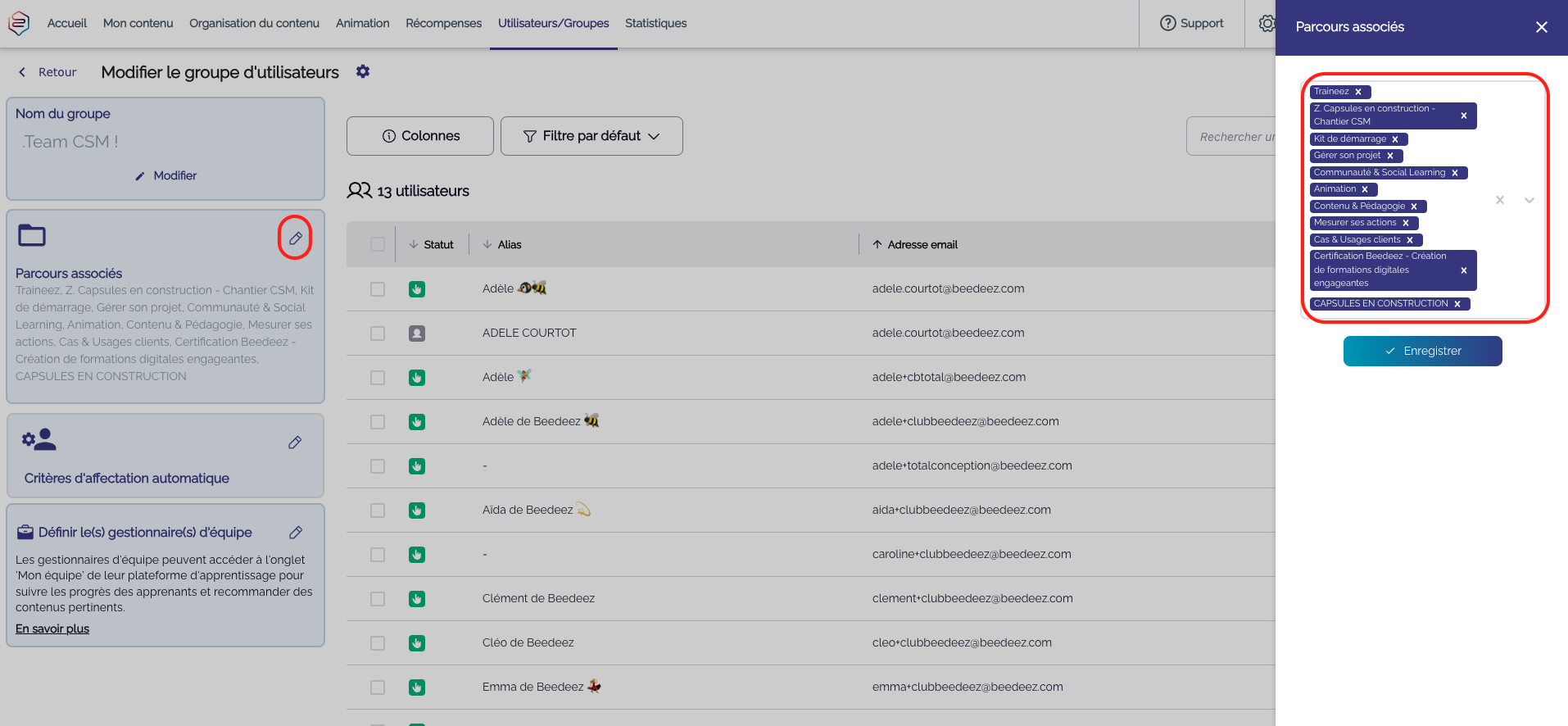
Task: Sort the table by Adresse email column
Action: click(922, 244)
